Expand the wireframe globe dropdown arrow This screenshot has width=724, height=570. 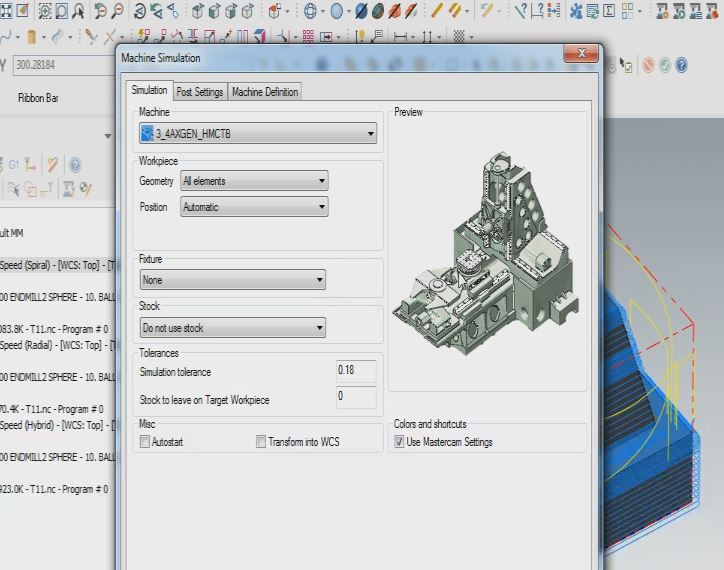(x=323, y=11)
